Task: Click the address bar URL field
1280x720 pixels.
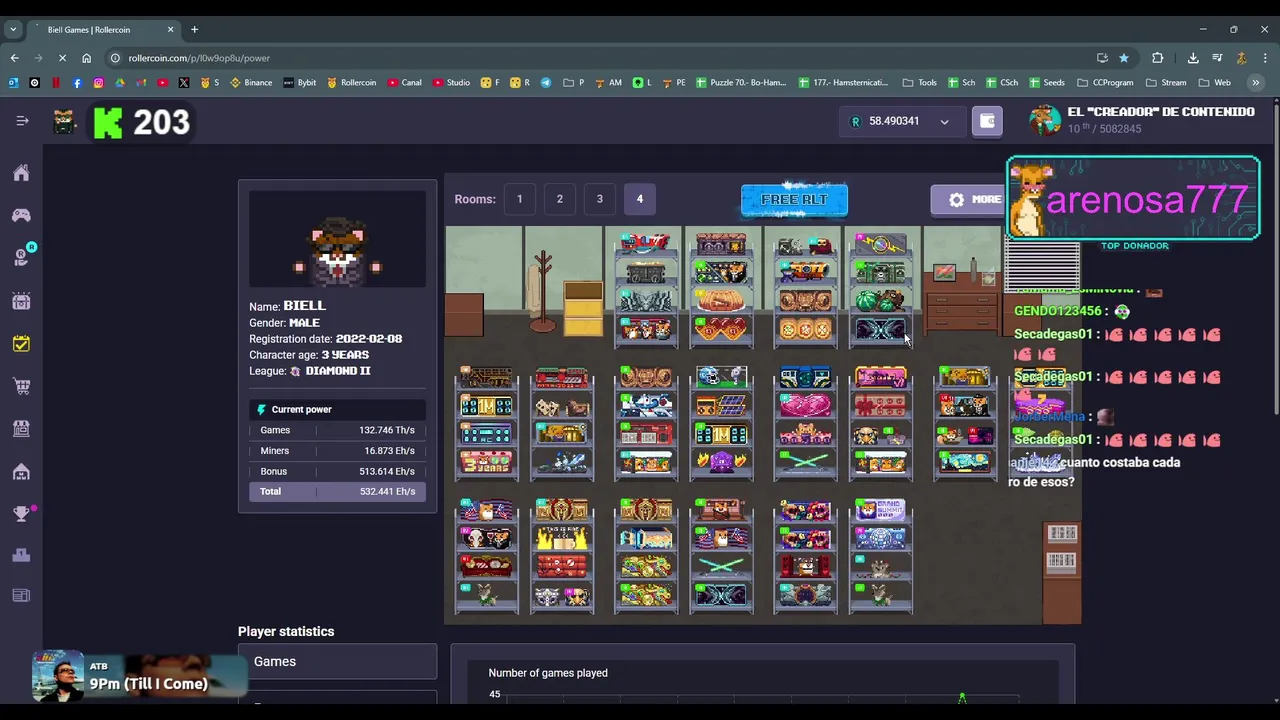Action: pos(600,58)
